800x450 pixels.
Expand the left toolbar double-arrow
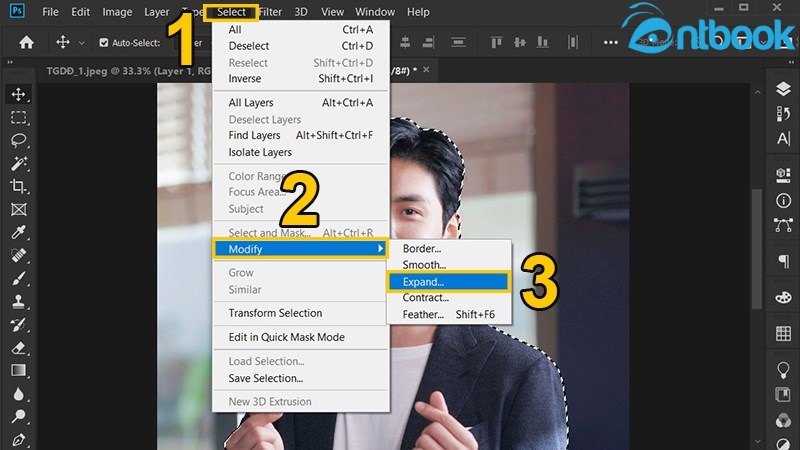point(10,62)
